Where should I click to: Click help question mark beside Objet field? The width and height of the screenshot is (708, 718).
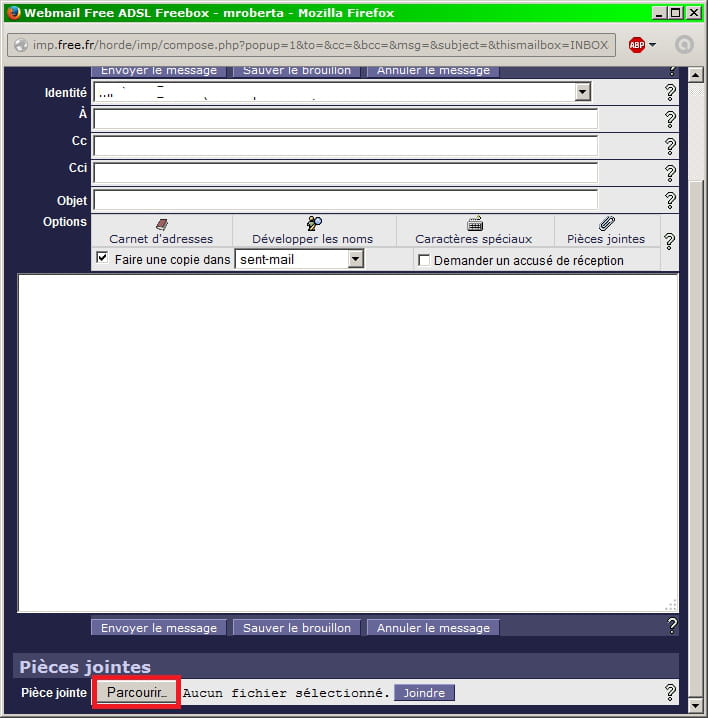point(670,200)
